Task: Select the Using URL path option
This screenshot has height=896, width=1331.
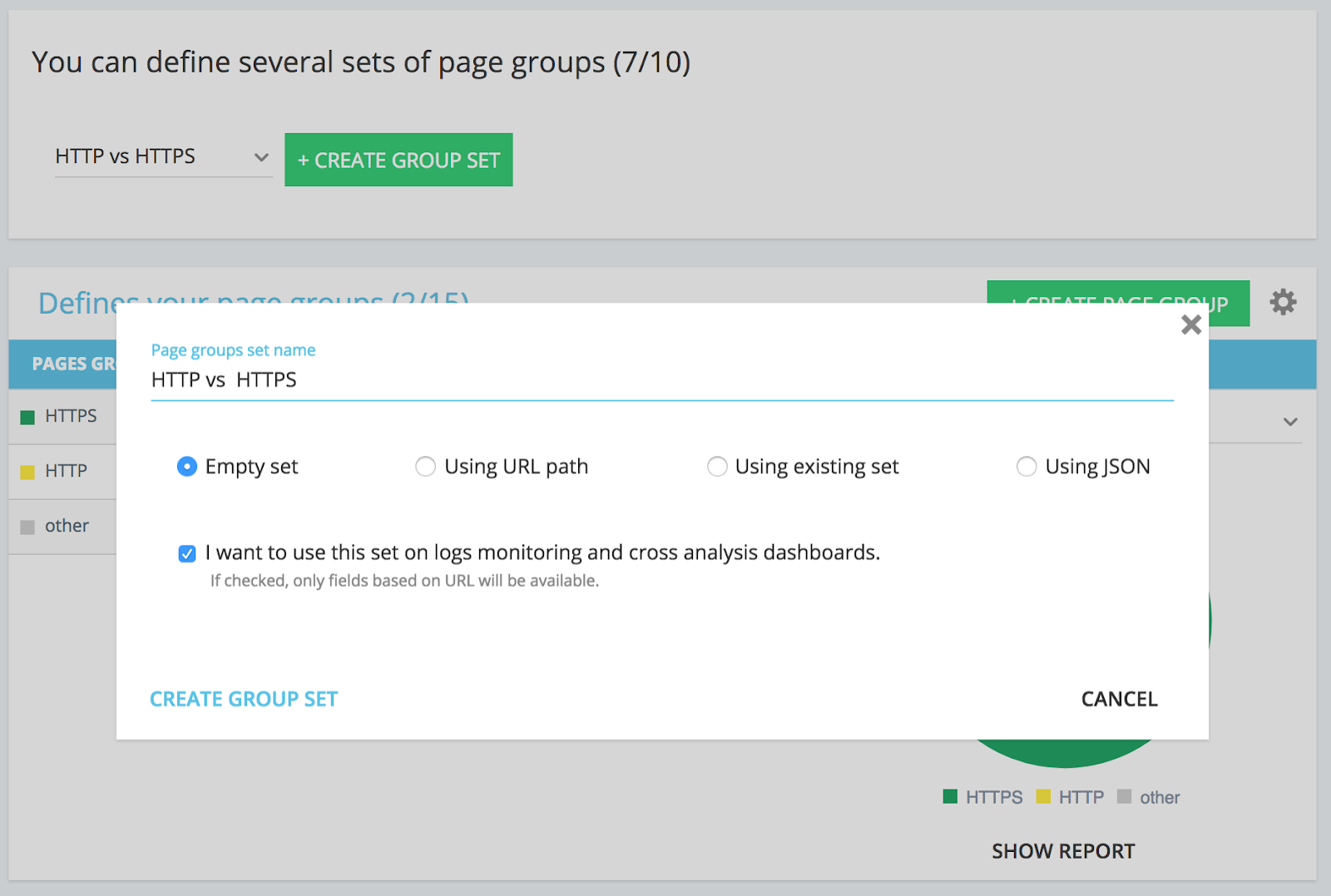Action: pyautogui.click(x=425, y=467)
